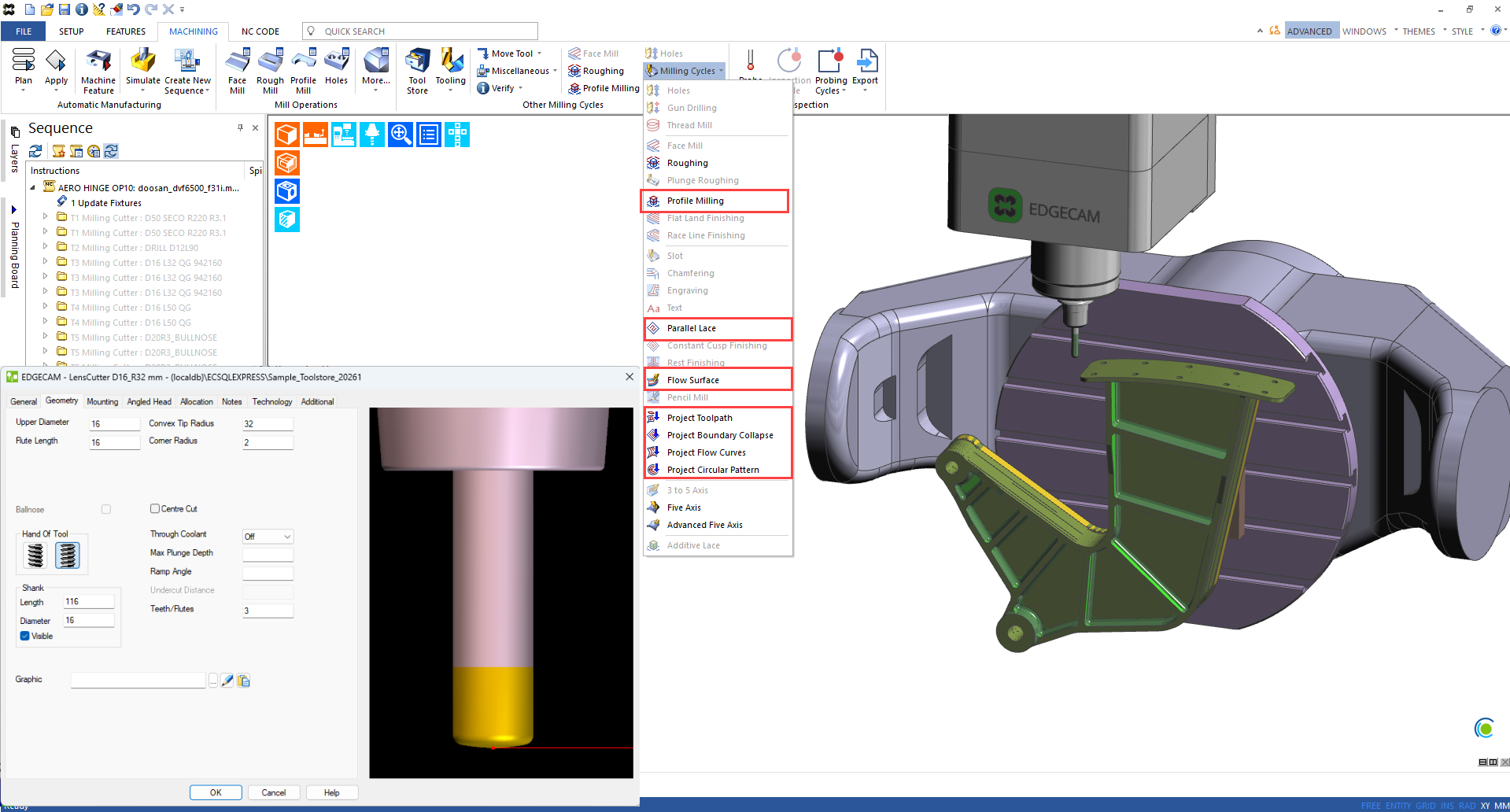The image size is (1510, 812).
Task: Click the Simulate machine icon
Action: (x=142, y=62)
